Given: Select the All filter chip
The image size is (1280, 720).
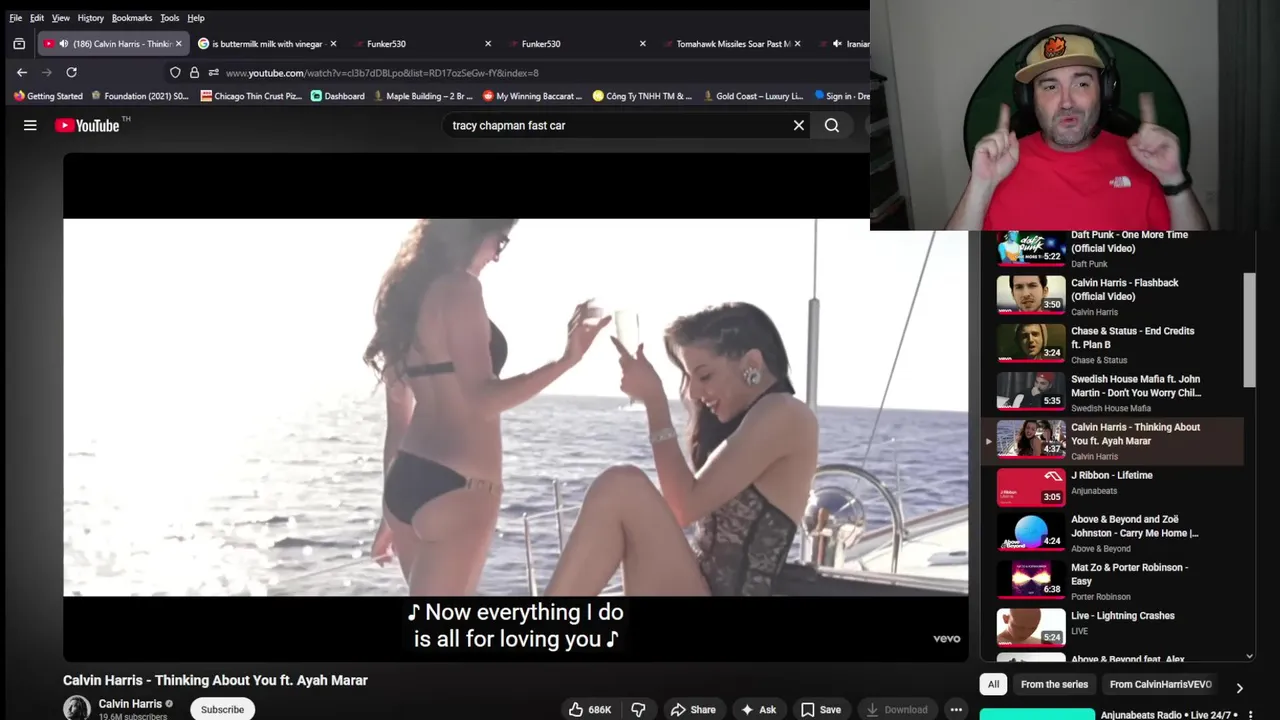Looking at the screenshot, I should point(993,684).
